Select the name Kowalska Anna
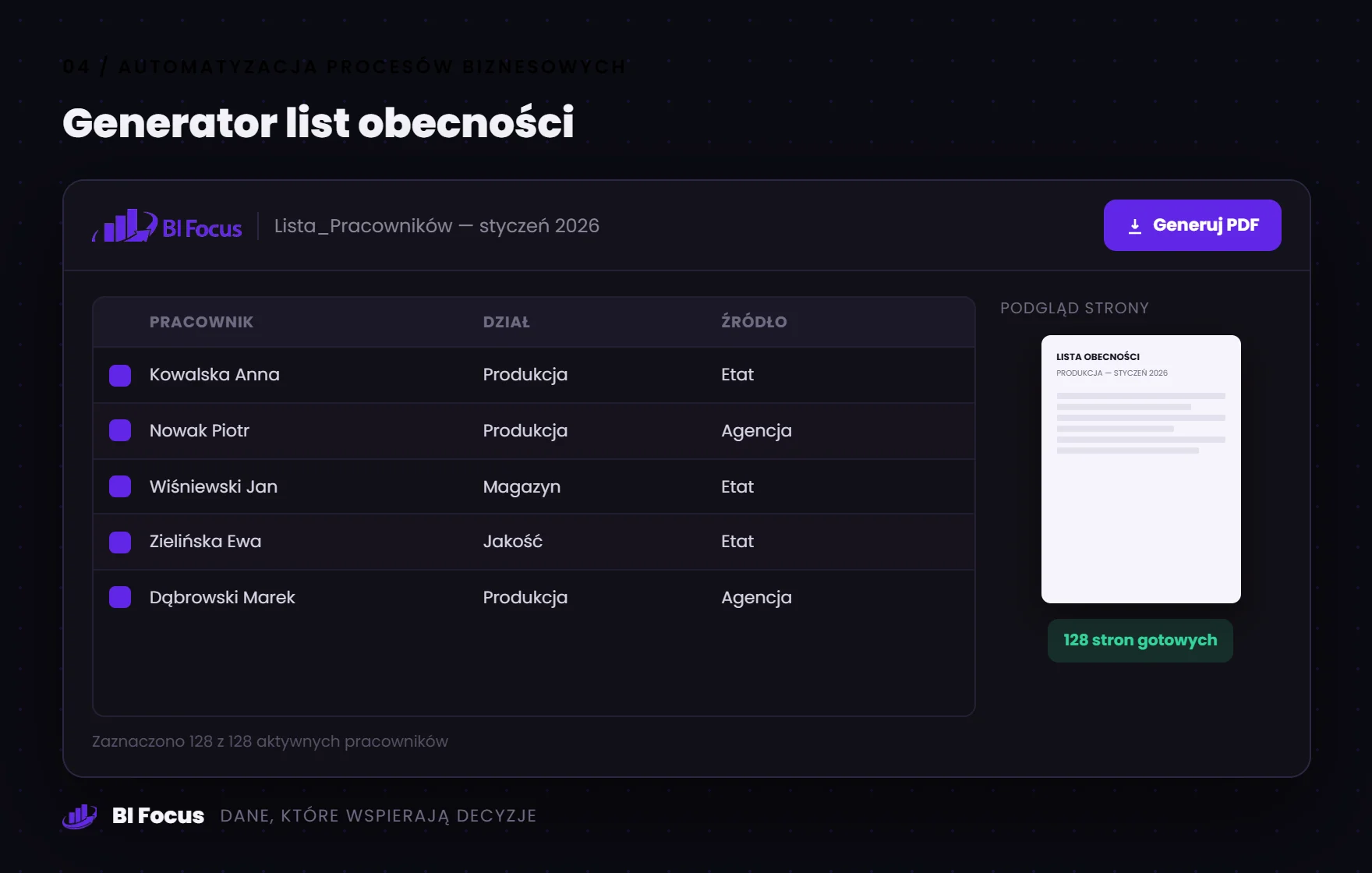The width and height of the screenshot is (1372, 873). click(214, 375)
